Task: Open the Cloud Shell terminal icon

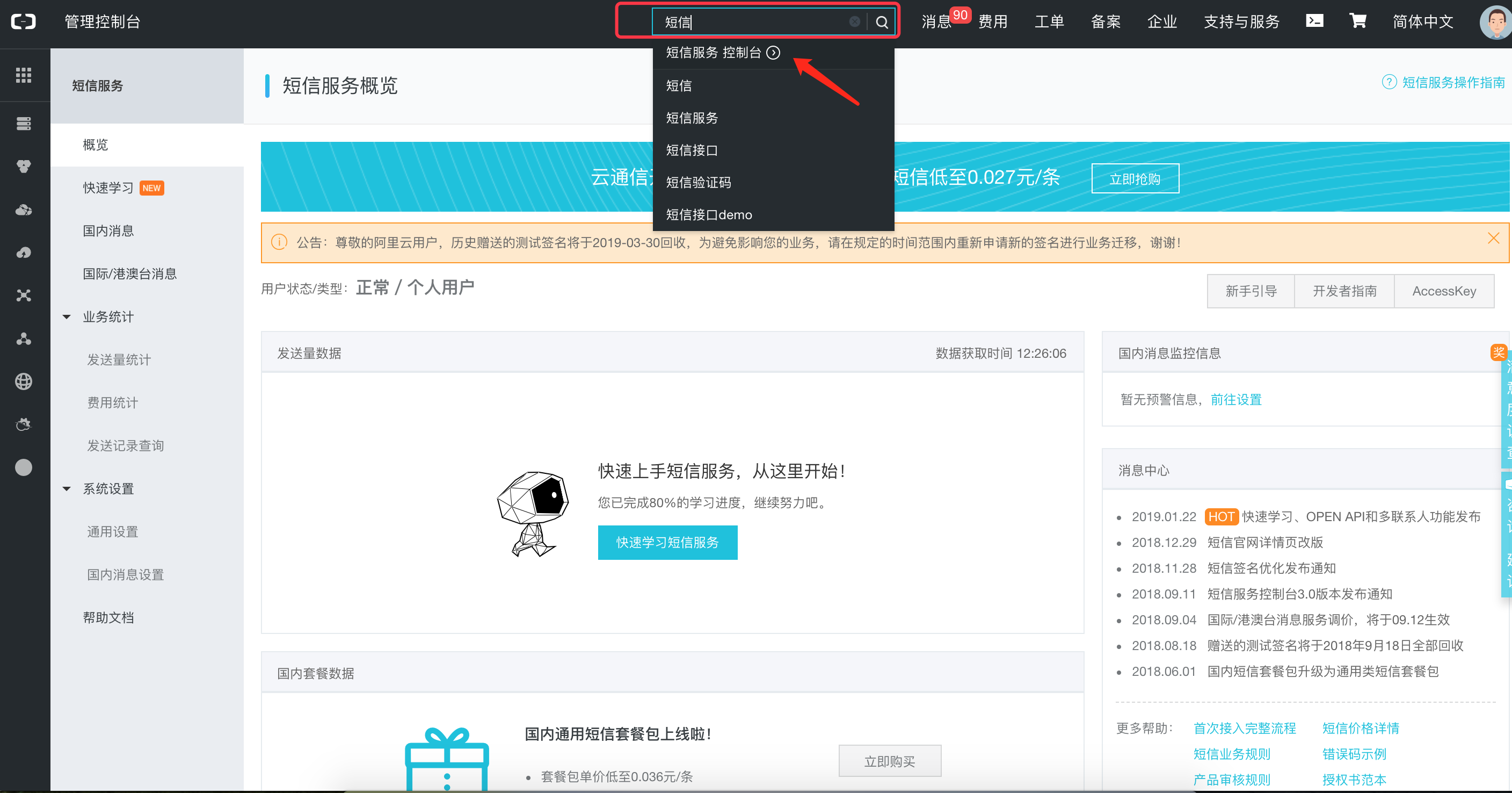Action: pyautogui.click(x=1315, y=21)
